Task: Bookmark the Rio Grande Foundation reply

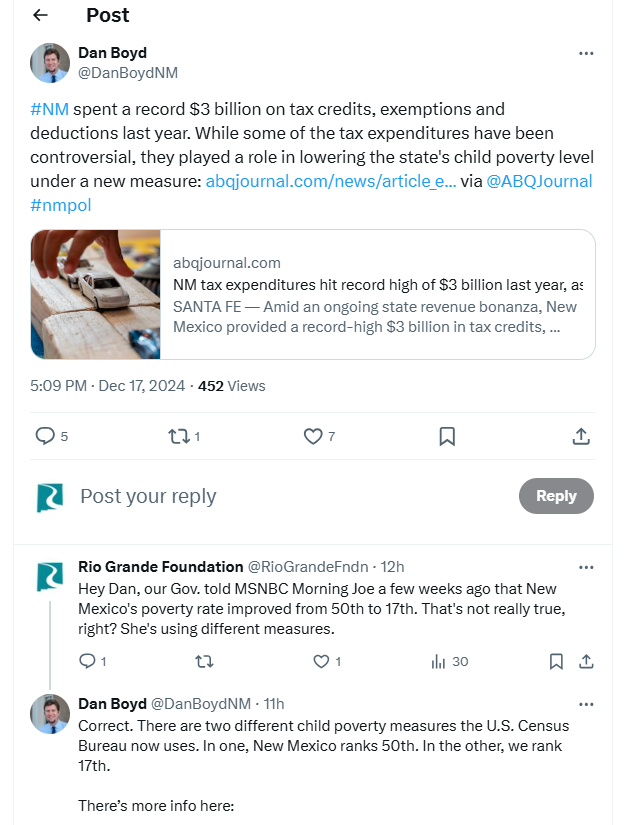Action: point(556,661)
